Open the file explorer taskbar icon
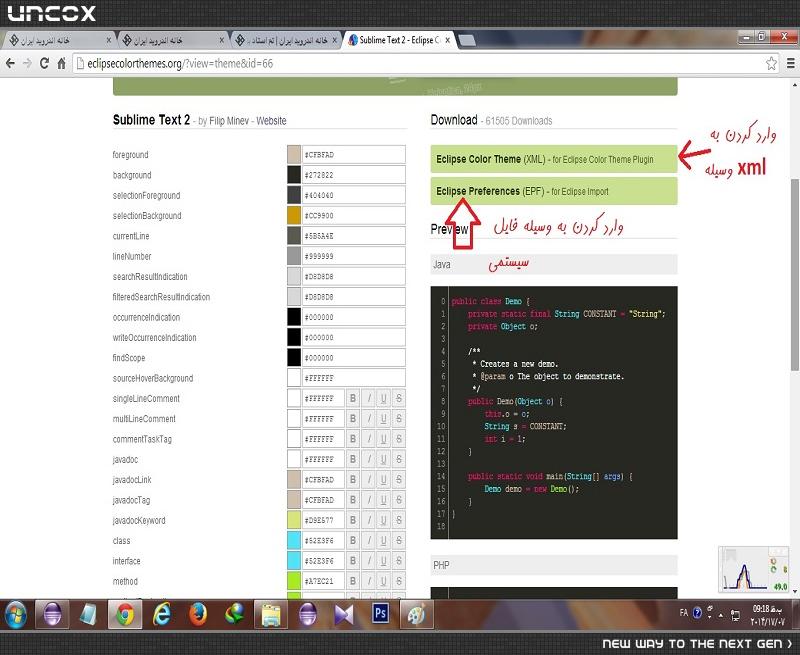 (271, 615)
